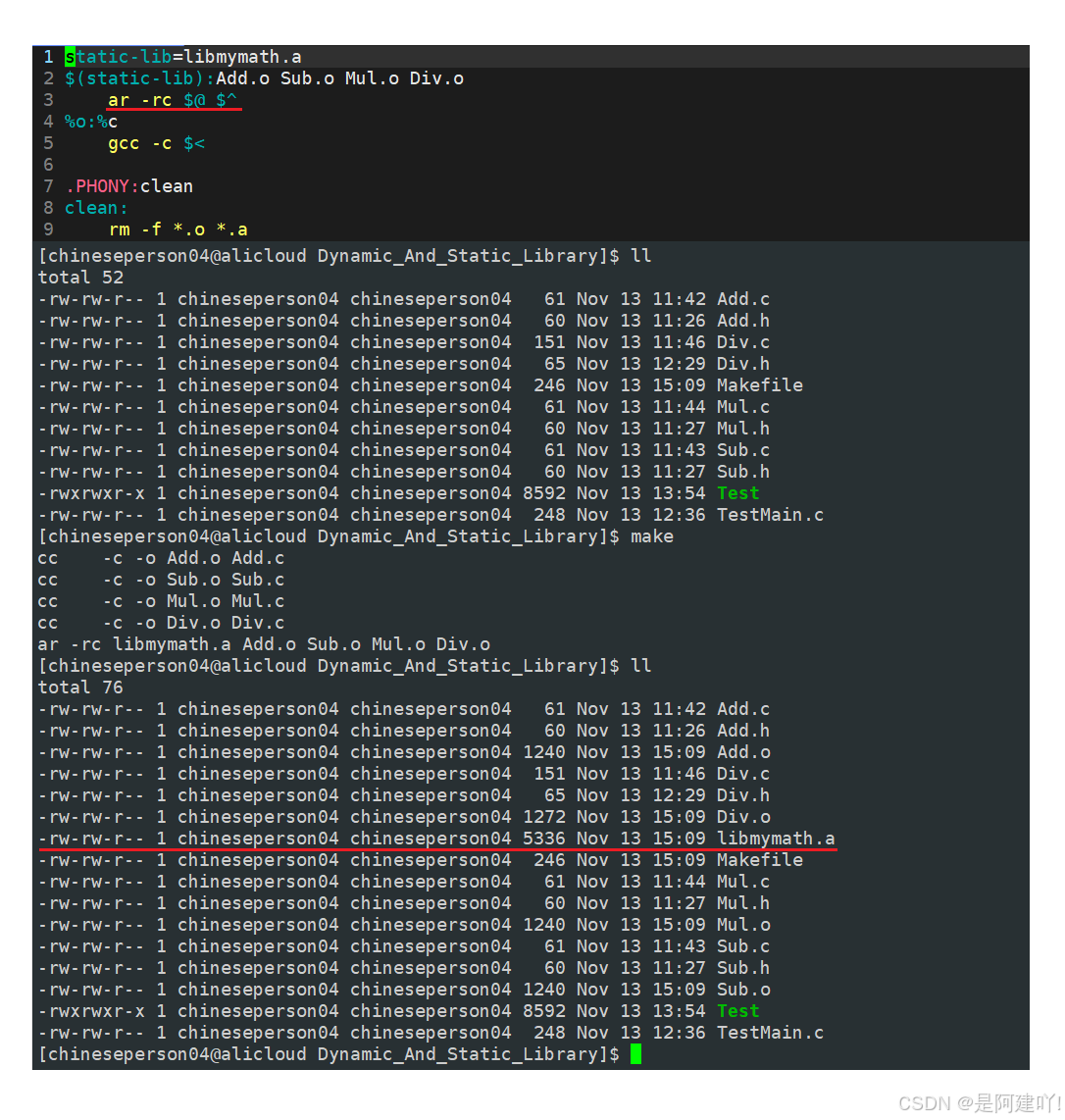Click 'Sub.o' in the second listing
This screenshot has height=1120, width=1065.
point(743,990)
